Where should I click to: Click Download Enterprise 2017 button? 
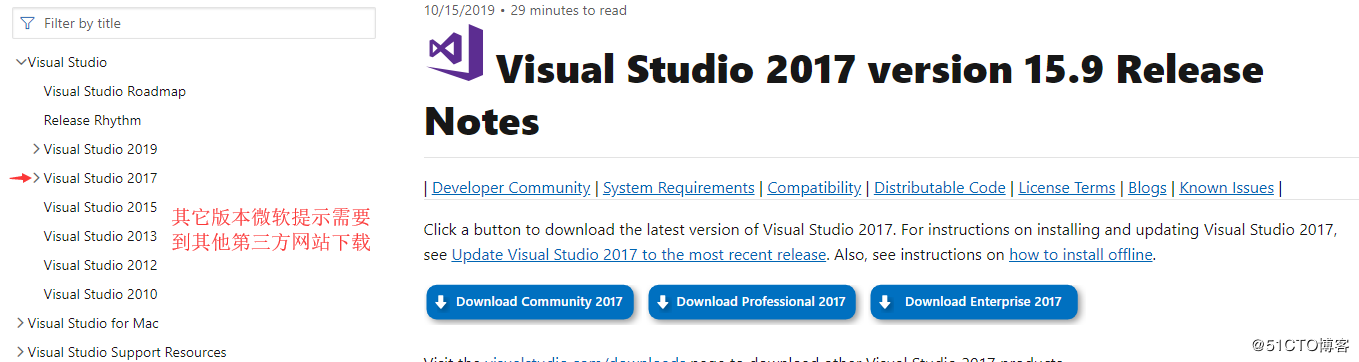click(974, 302)
